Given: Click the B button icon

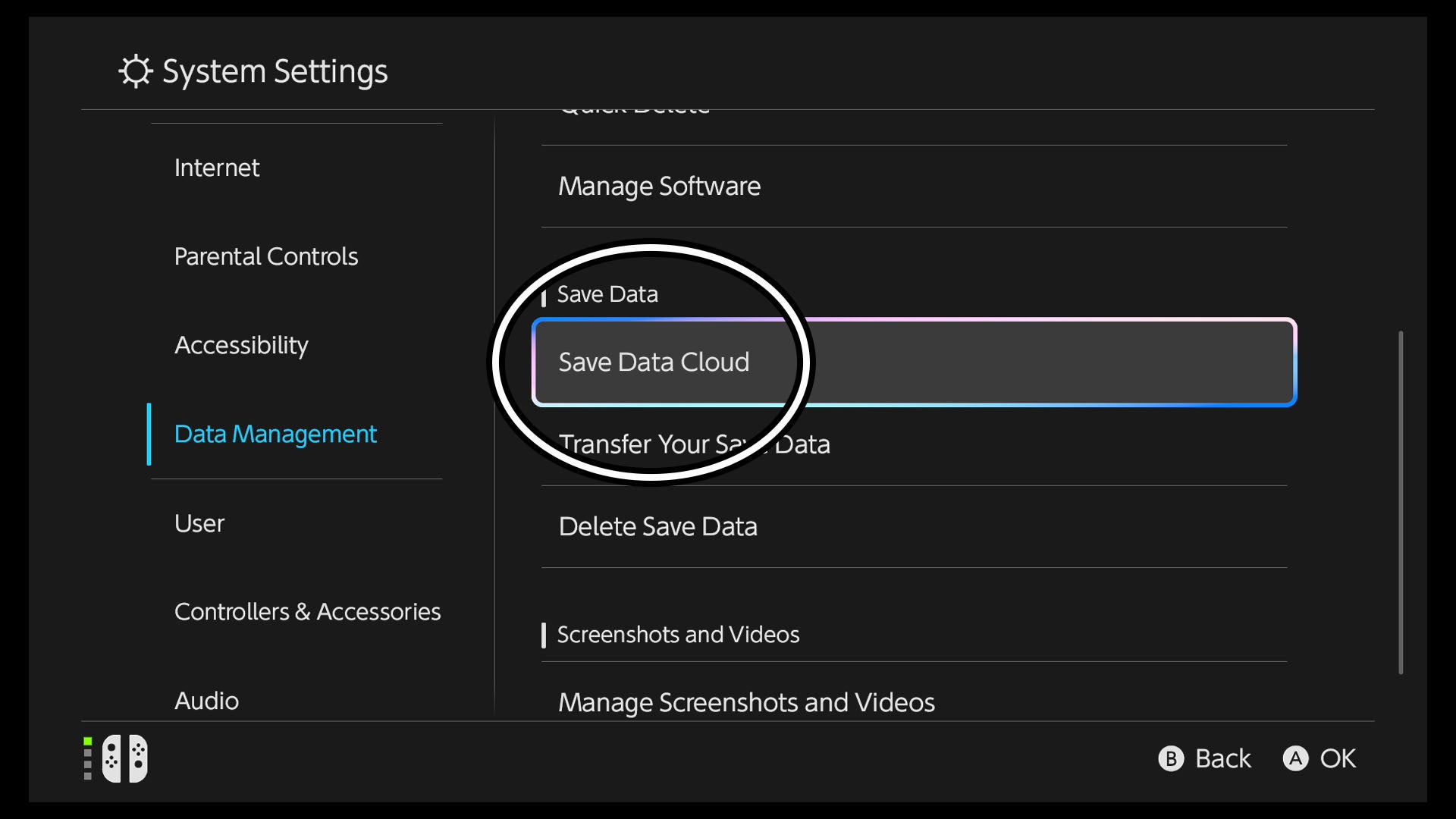Looking at the screenshot, I should tap(1171, 758).
